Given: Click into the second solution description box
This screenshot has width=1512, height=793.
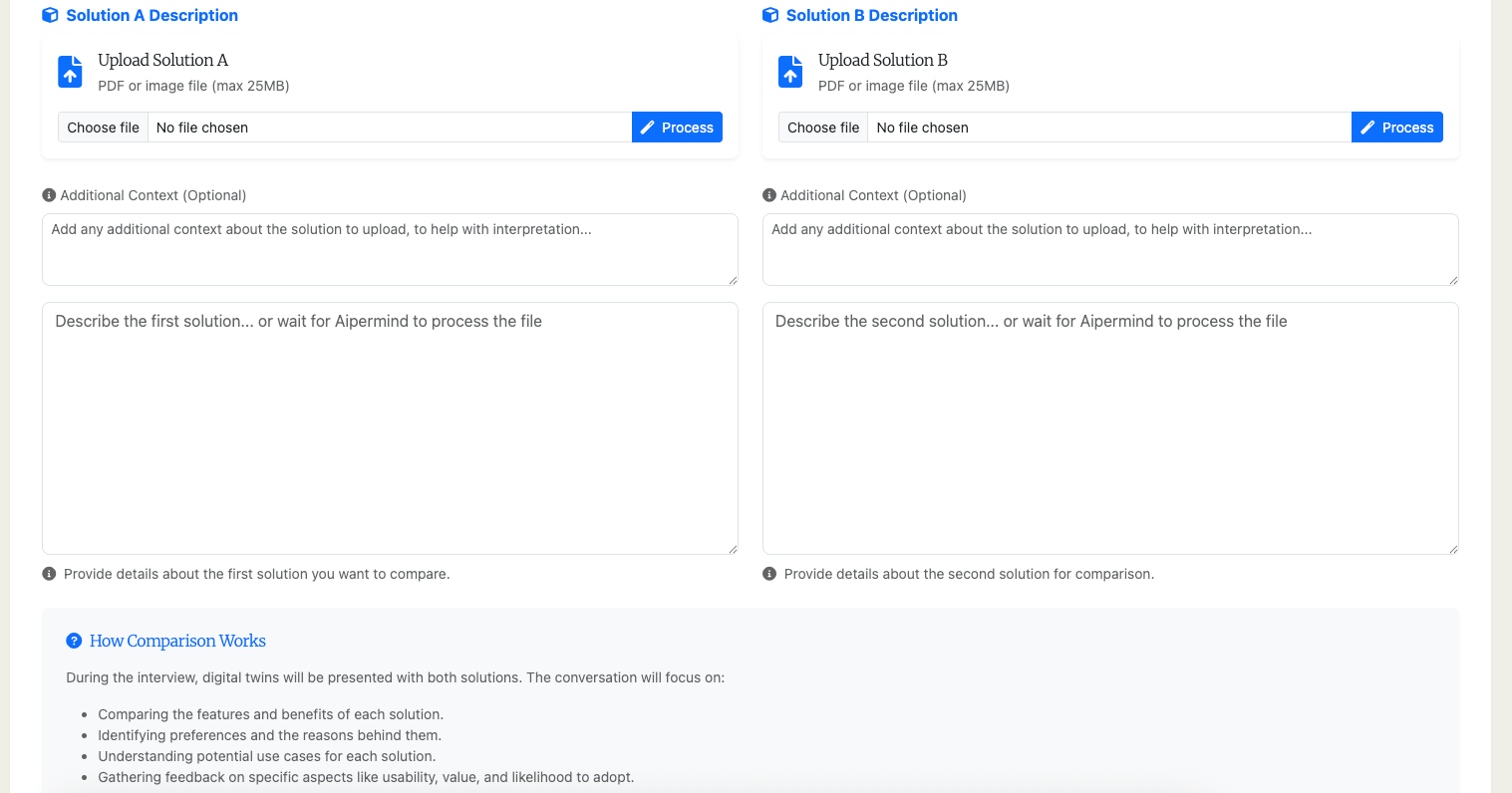Looking at the screenshot, I should coord(1109,428).
